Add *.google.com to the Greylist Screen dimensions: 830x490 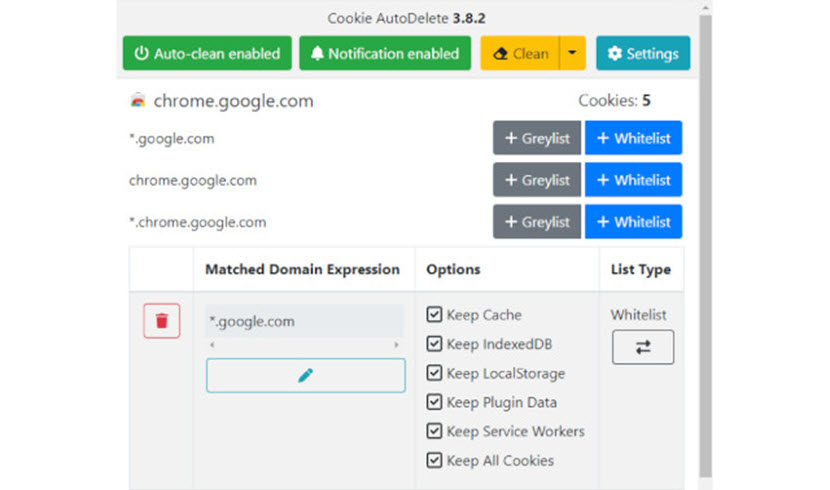537,138
